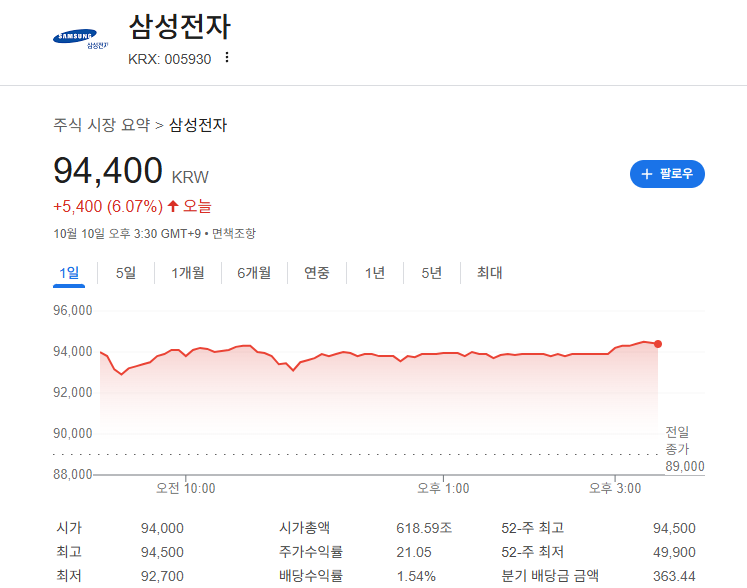Click the 오전 10:00 axis label
Screen dimensions: 747x588
point(186,488)
